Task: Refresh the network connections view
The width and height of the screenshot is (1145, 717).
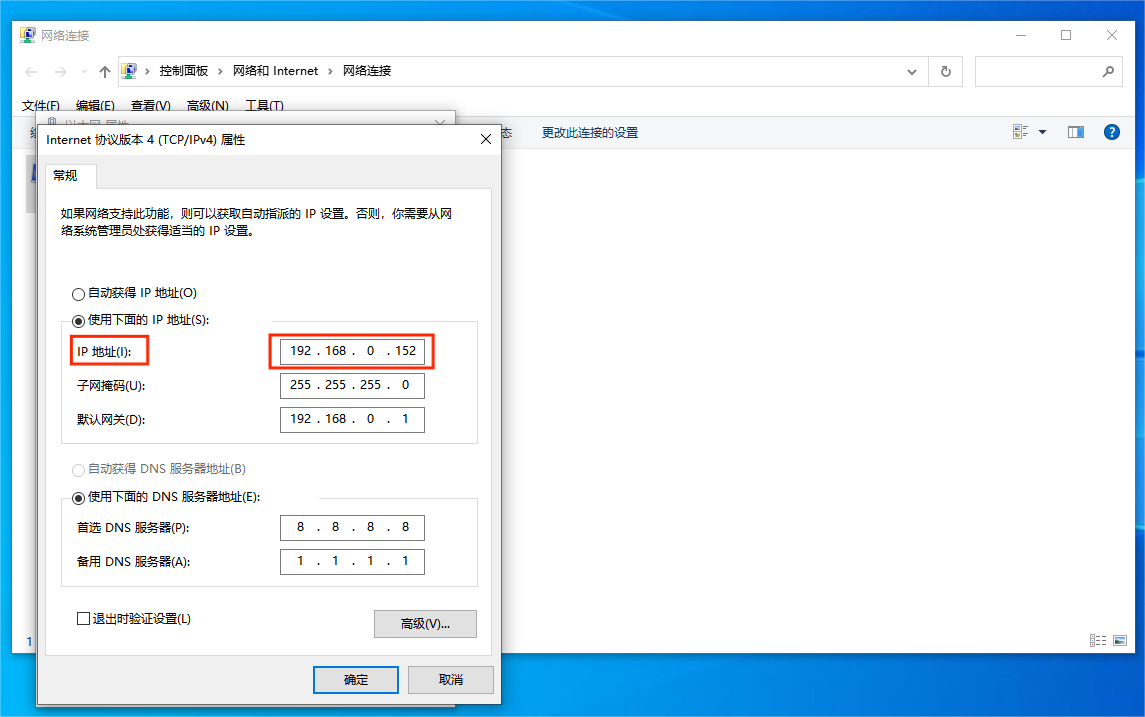Action: pos(944,71)
